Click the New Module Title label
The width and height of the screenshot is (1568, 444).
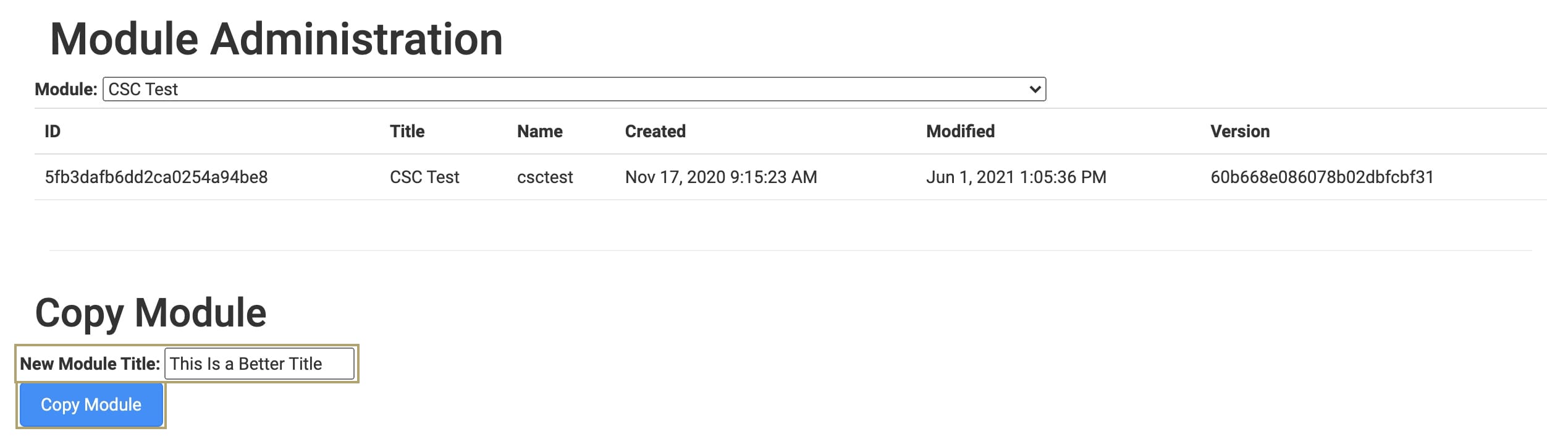point(90,364)
